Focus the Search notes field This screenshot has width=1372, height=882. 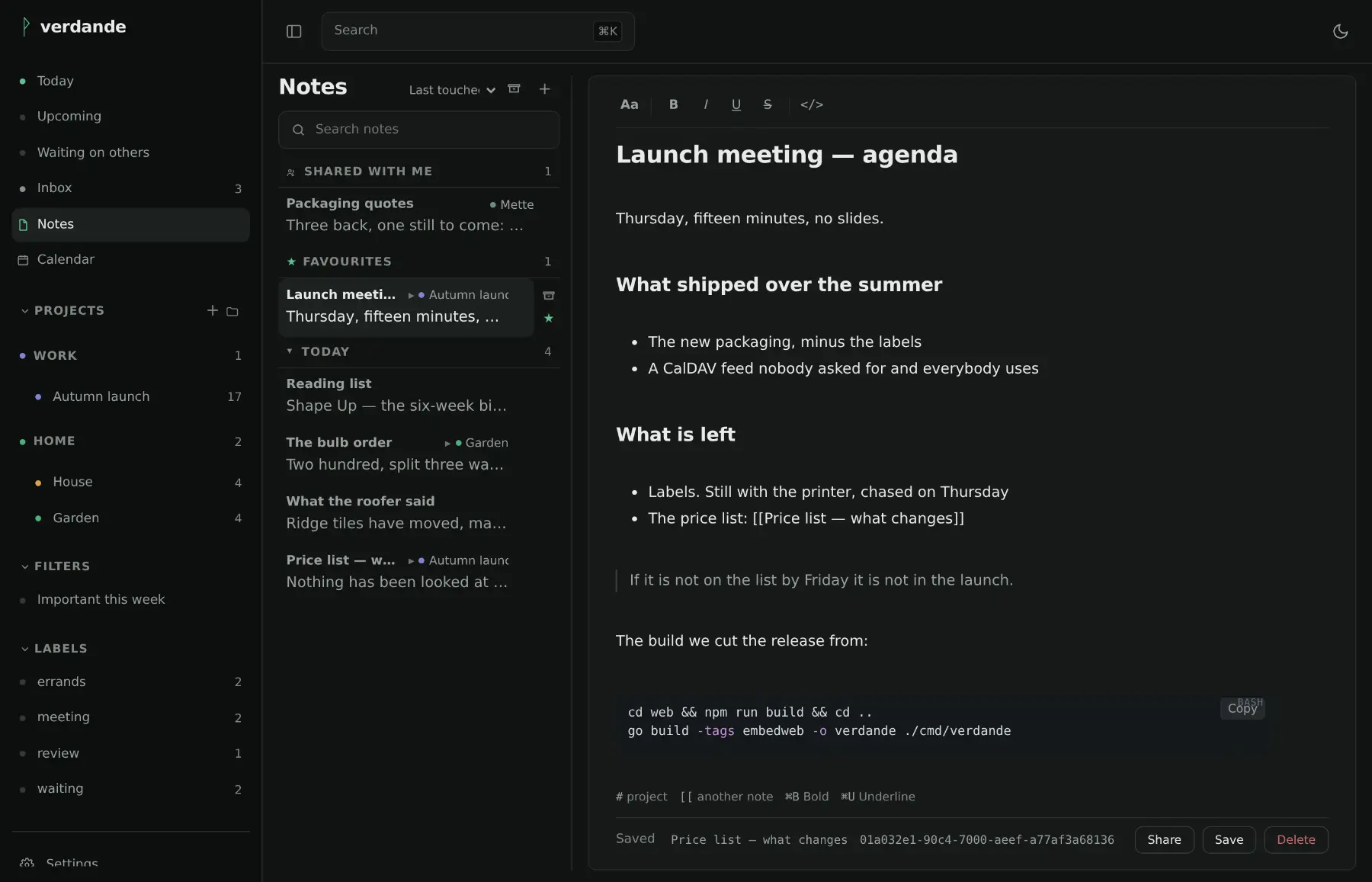(x=418, y=130)
